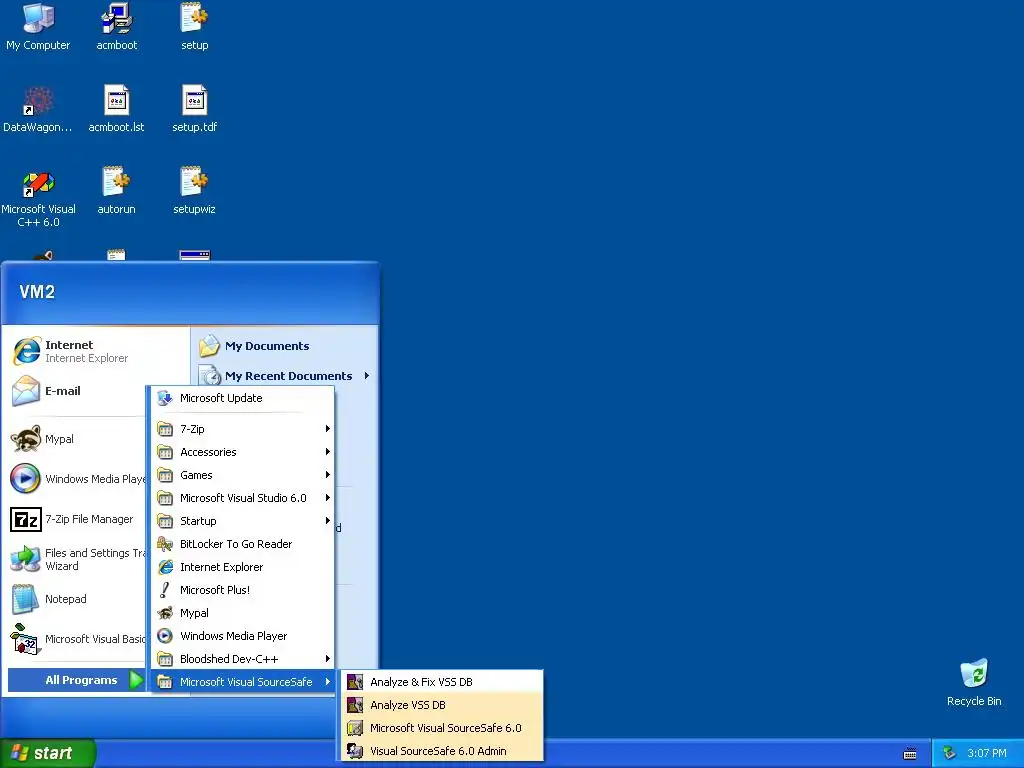This screenshot has width=1024, height=768.
Task: Open the acmboot desktop icon
Action: (x=116, y=26)
